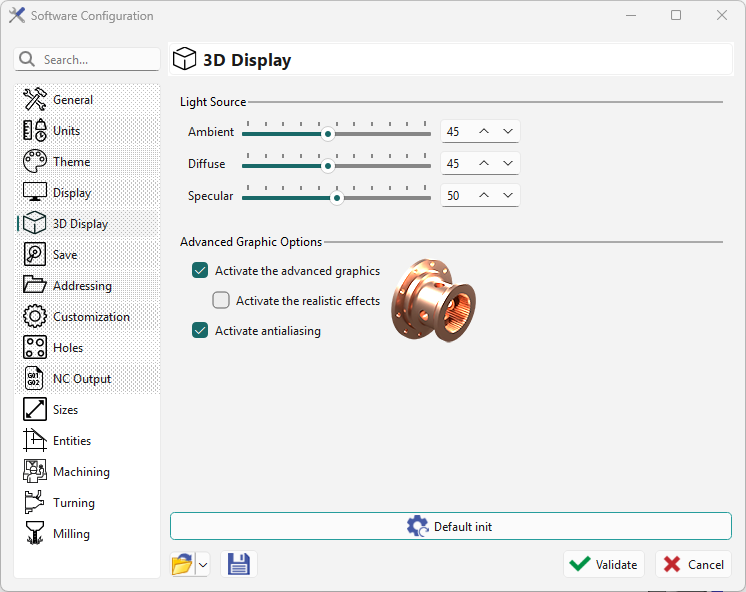Click the open folder configuration icon
Viewport: 746px width, 592px height.
pos(182,565)
